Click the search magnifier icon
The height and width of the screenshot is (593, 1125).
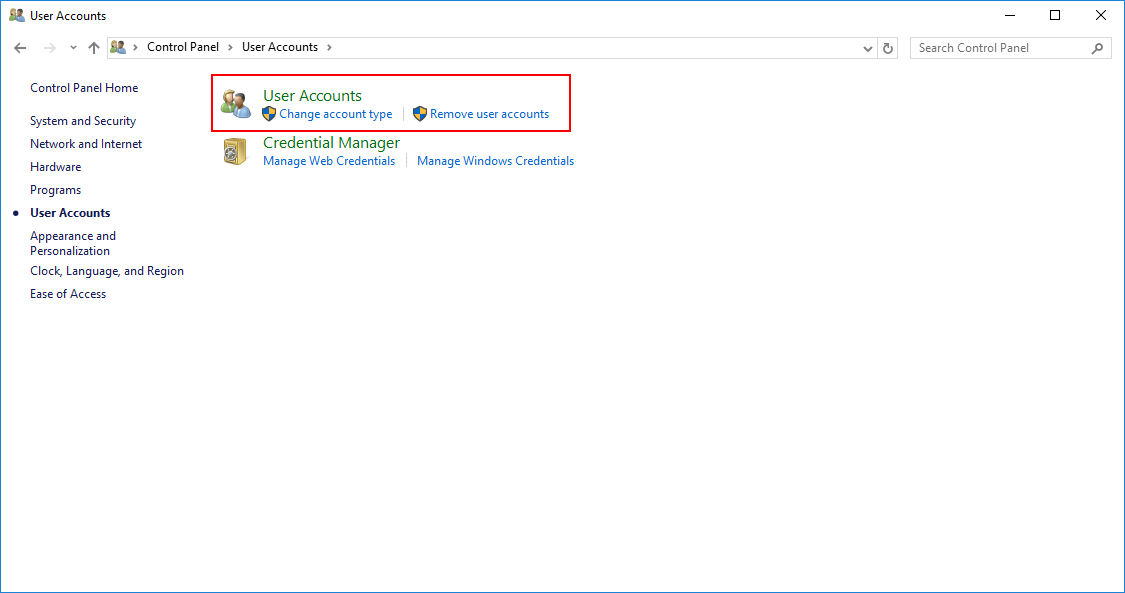point(1097,47)
